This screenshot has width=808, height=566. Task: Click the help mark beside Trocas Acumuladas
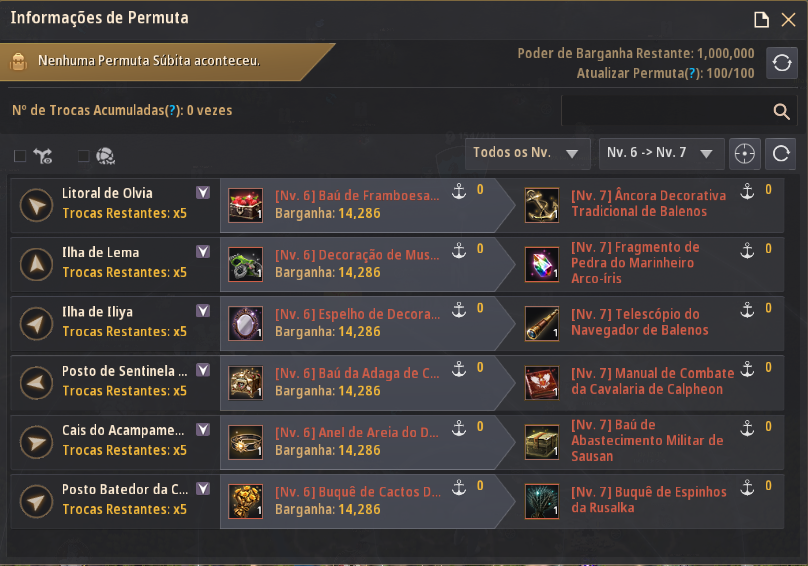coord(173,111)
